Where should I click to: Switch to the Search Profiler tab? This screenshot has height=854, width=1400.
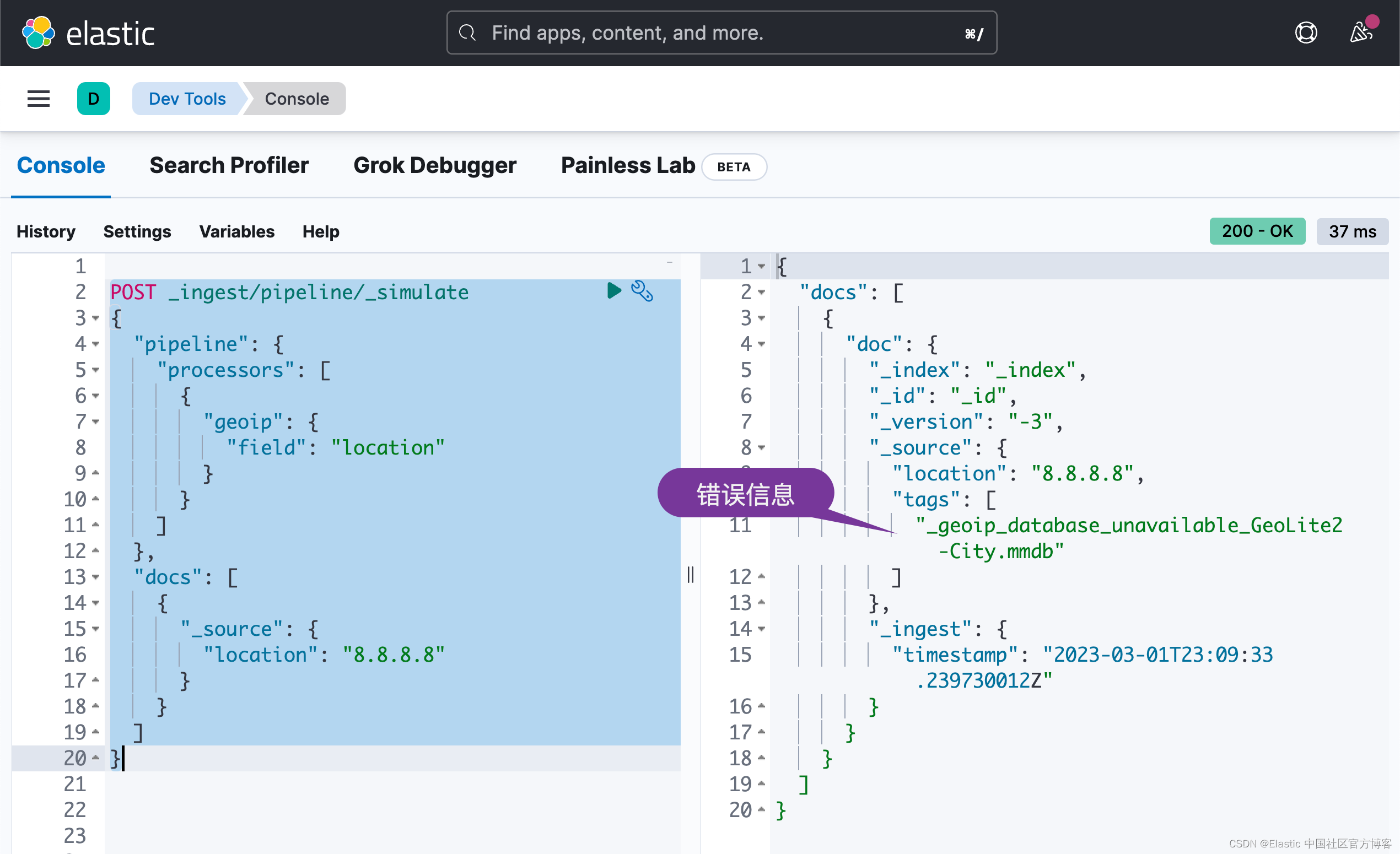pos(229,165)
